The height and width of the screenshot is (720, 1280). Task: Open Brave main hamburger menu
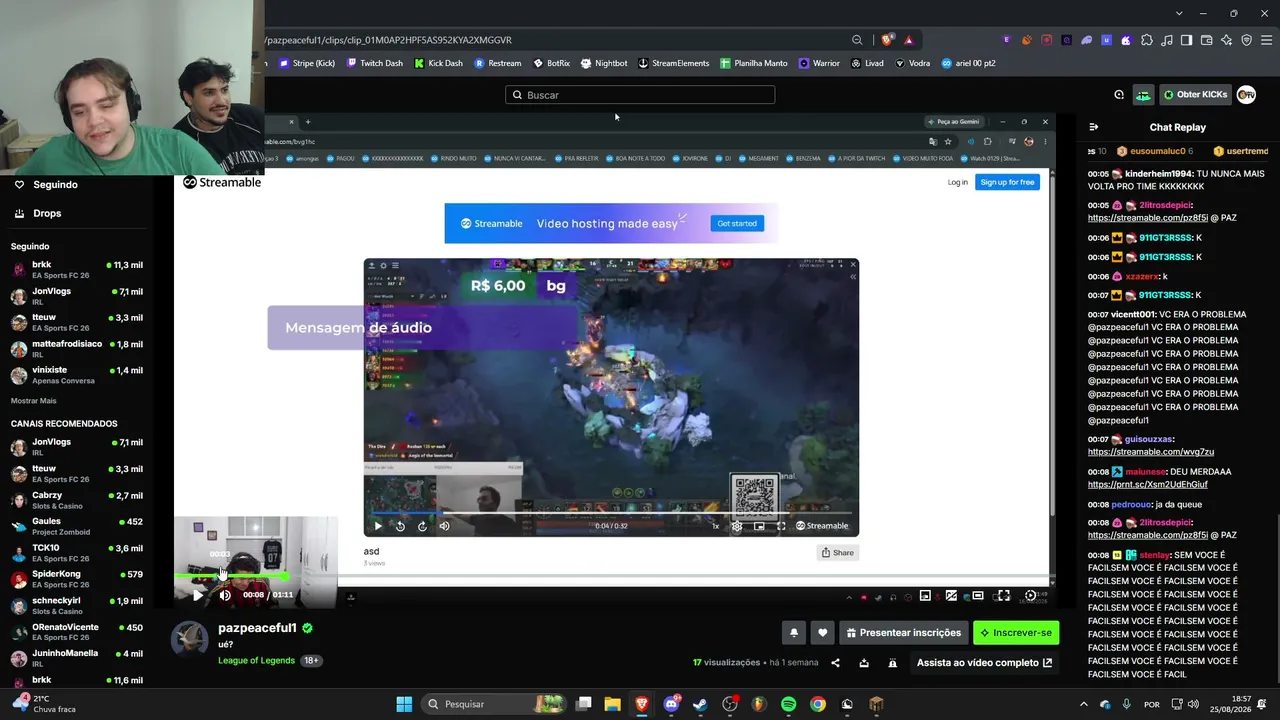[x=1267, y=40]
